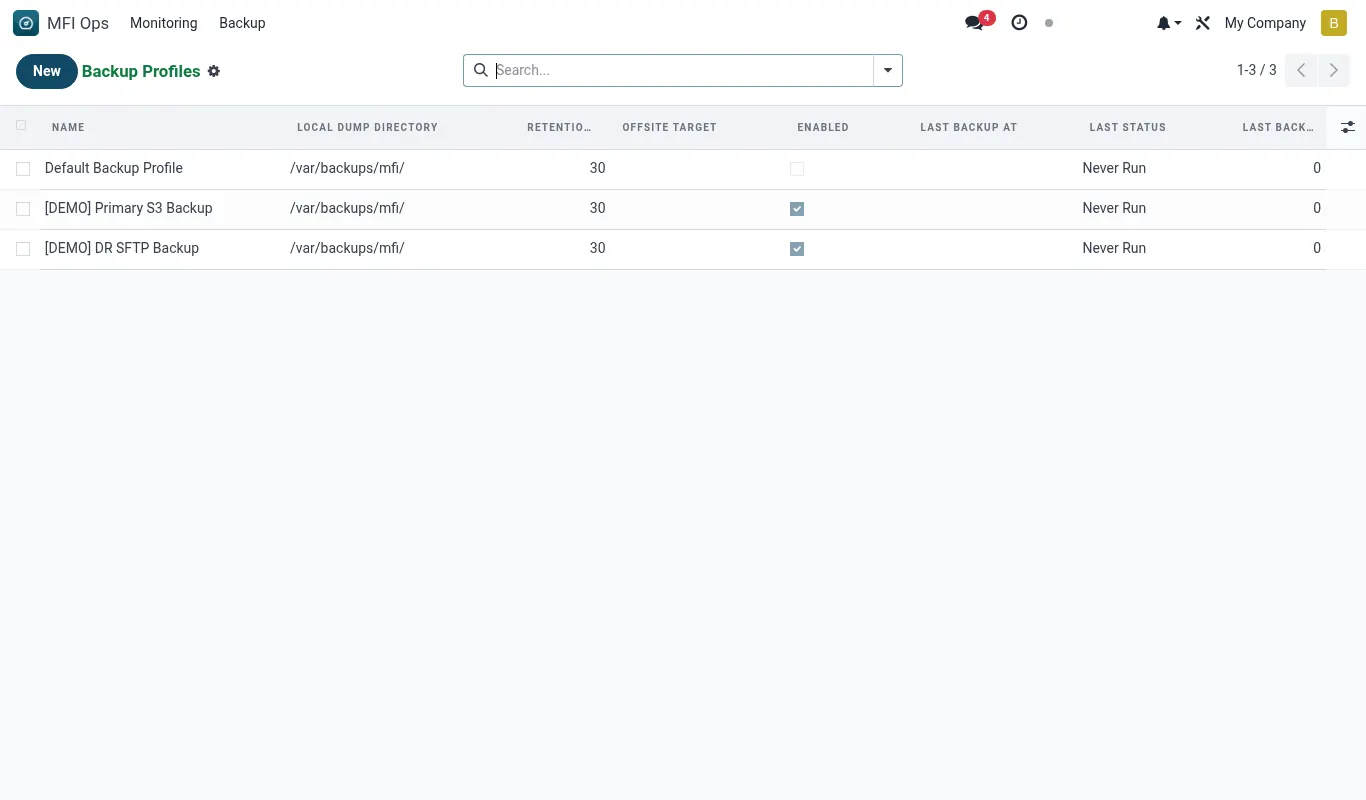Viewport: 1366px width, 800px height.
Task: Open the My Company switcher
Action: [1265, 23]
